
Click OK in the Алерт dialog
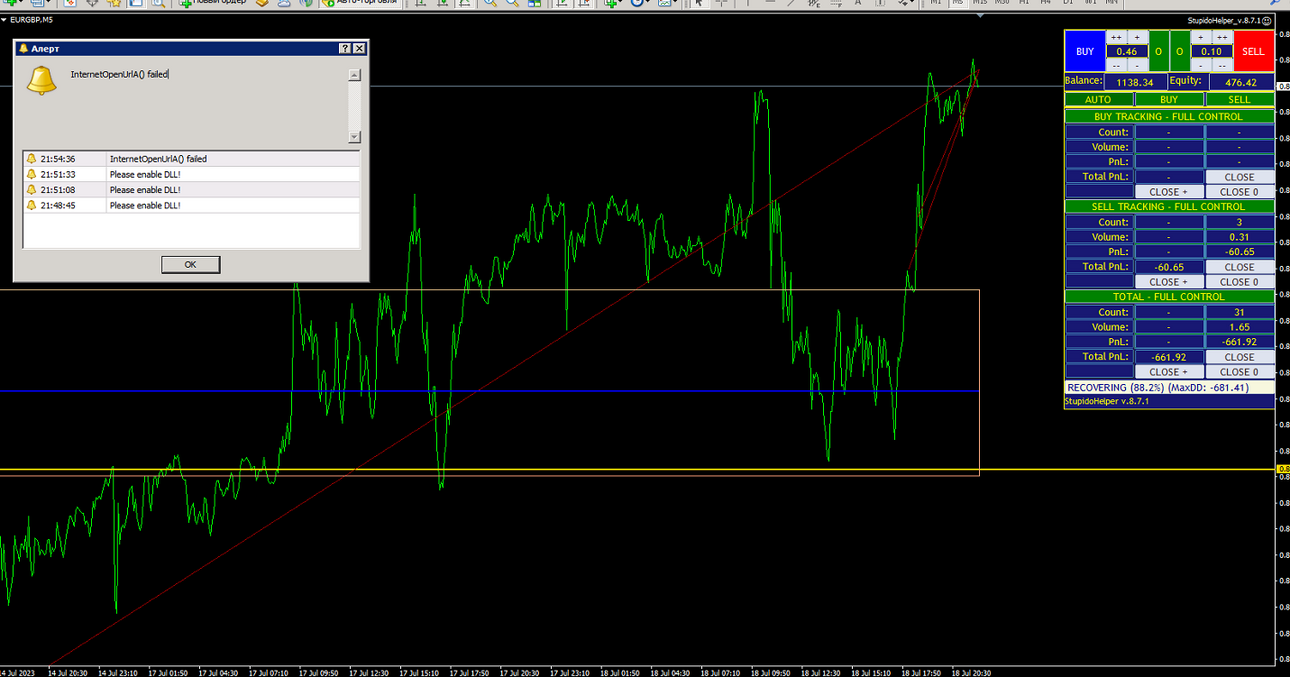click(x=190, y=265)
